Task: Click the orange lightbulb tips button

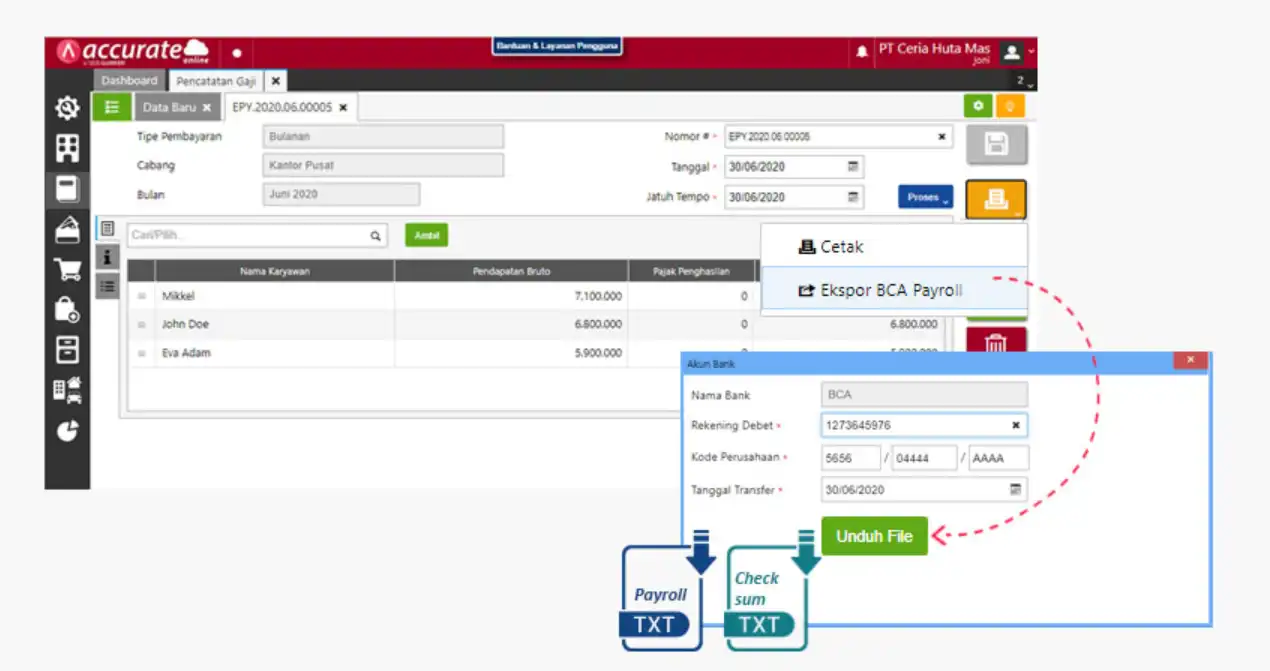Action: [1010, 106]
